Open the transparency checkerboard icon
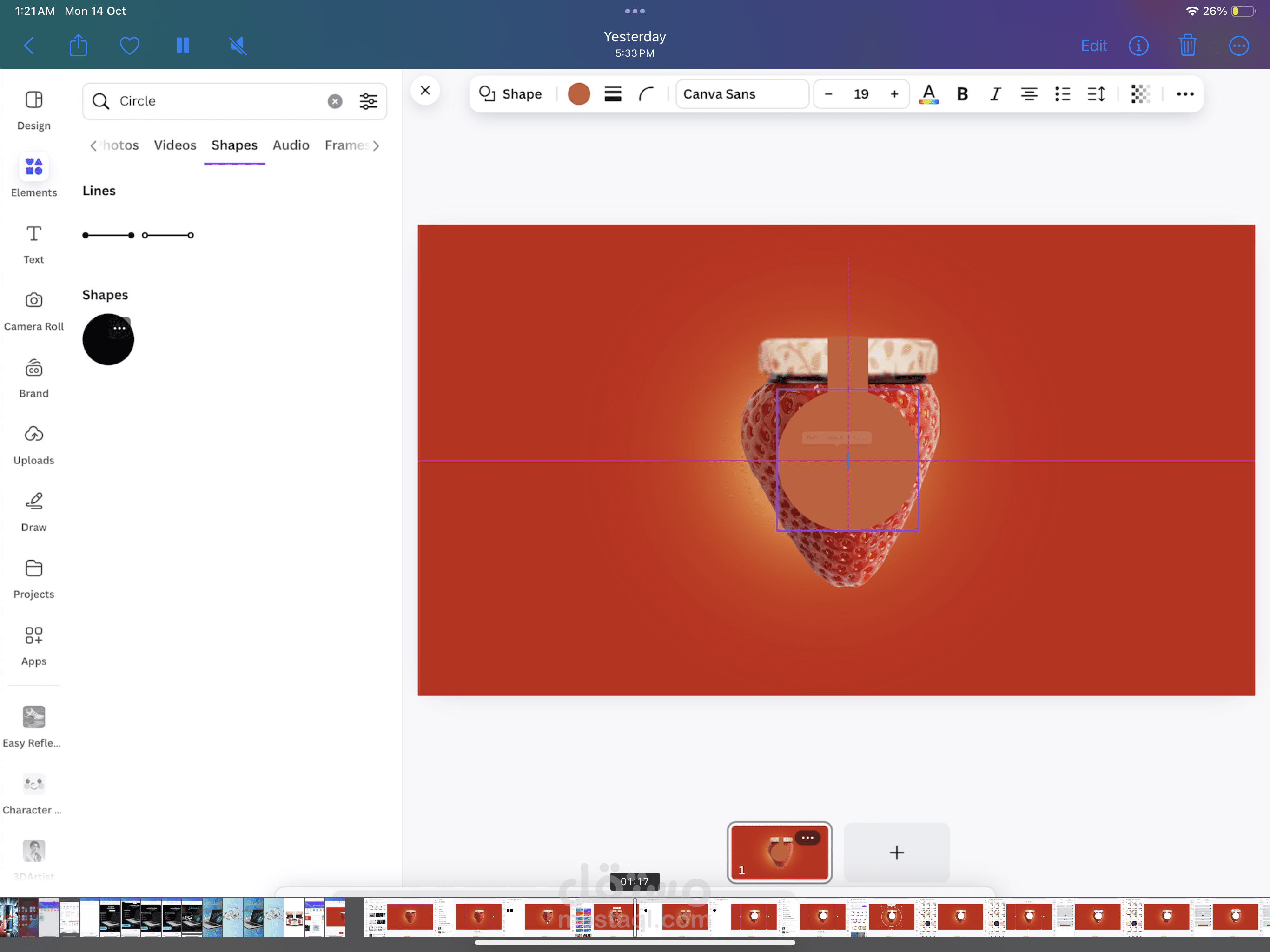Screen dimensions: 1270x952 coord(1140,93)
